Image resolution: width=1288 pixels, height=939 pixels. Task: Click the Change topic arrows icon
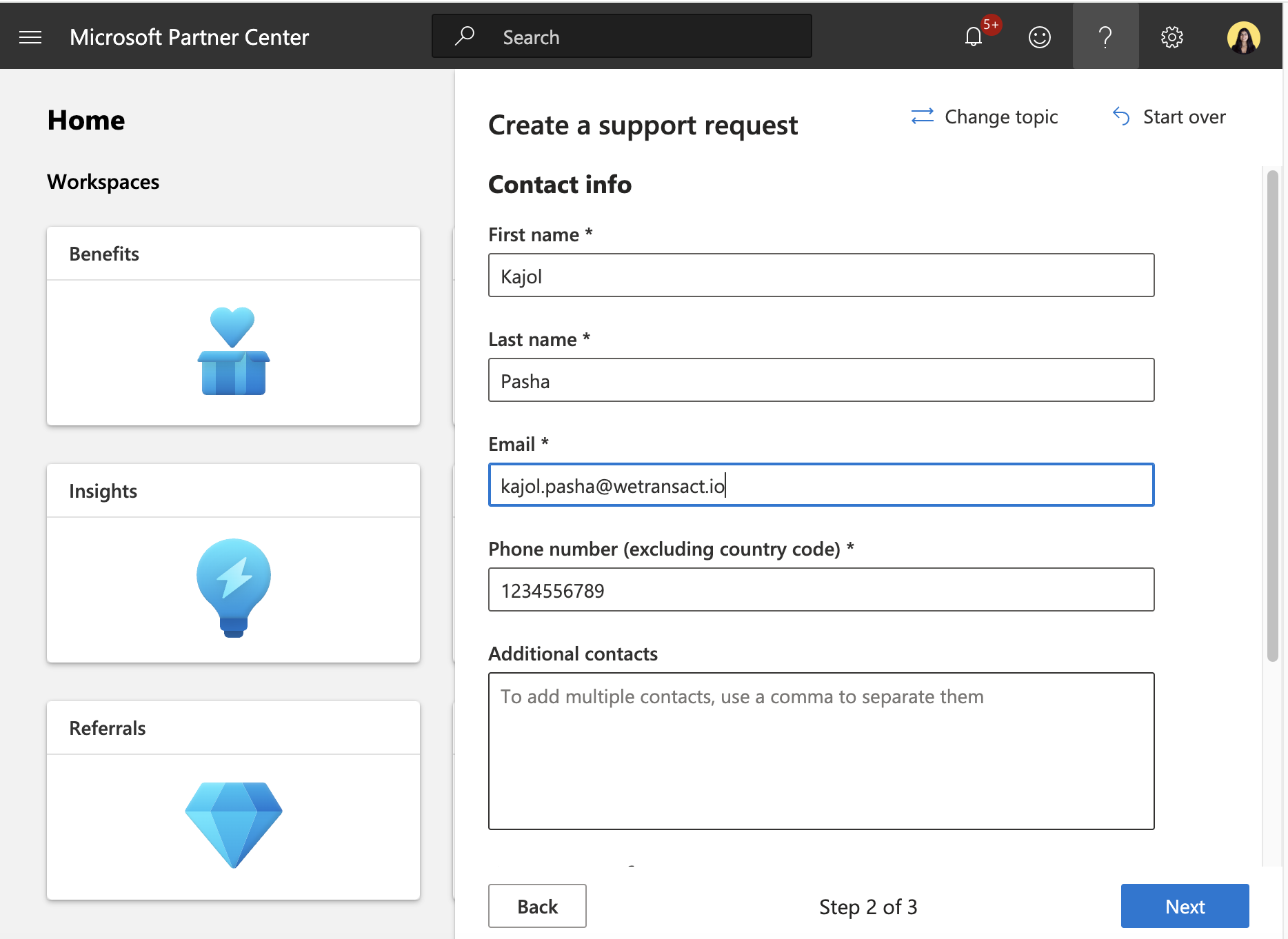pos(922,117)
